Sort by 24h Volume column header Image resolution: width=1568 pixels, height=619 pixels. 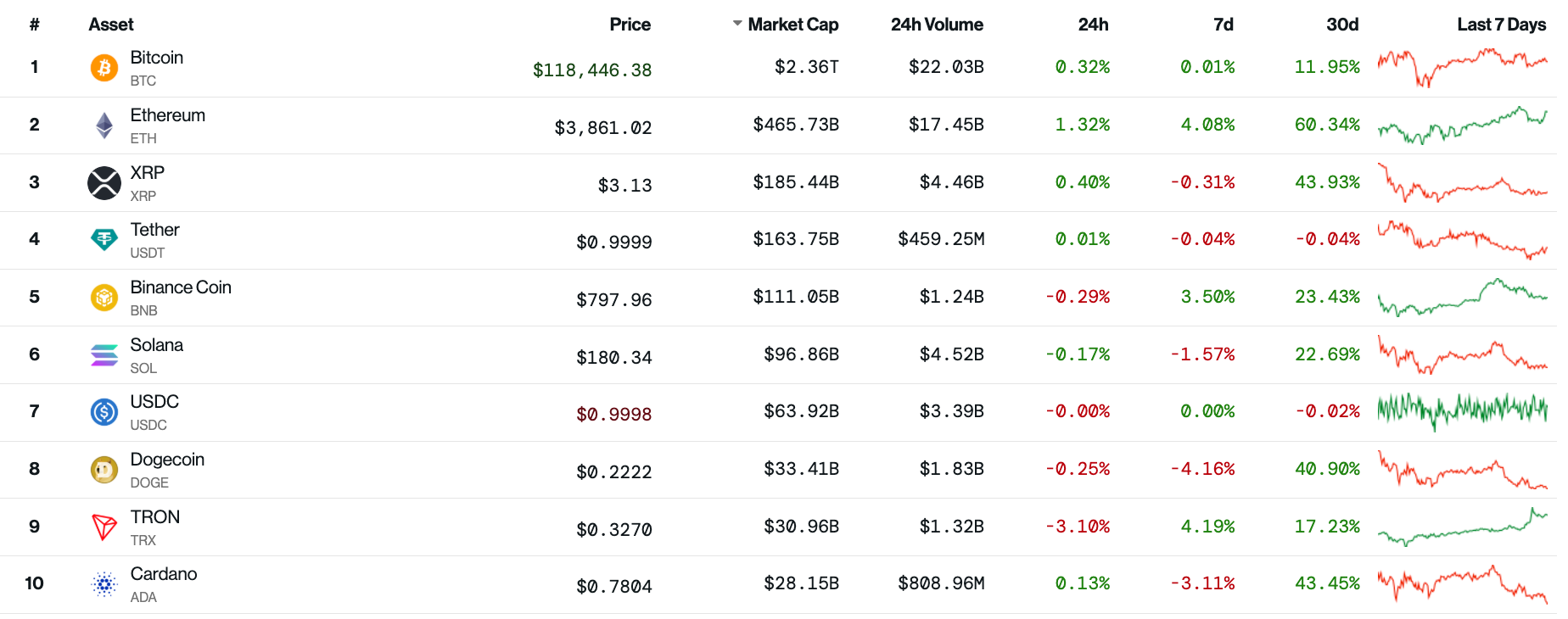coord(937,25)
